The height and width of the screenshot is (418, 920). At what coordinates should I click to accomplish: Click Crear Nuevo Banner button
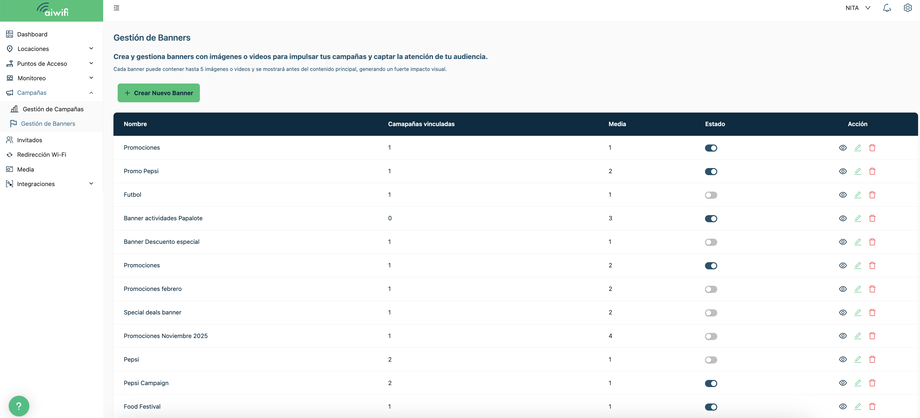158,93
